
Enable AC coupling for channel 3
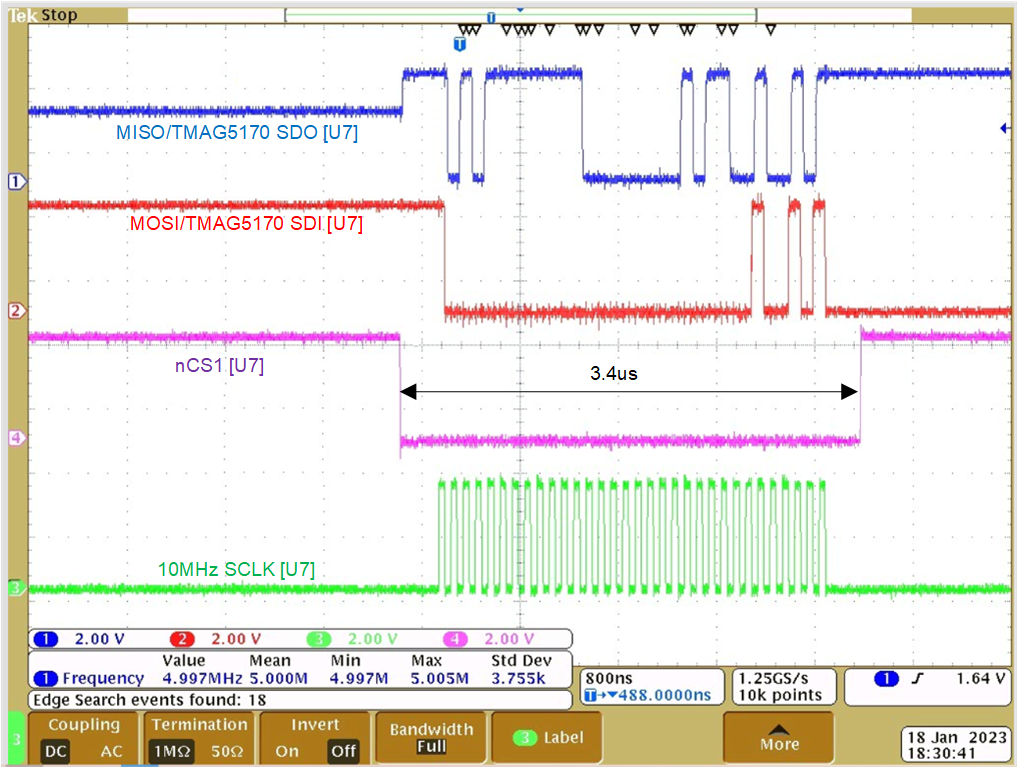pos(111,751)
